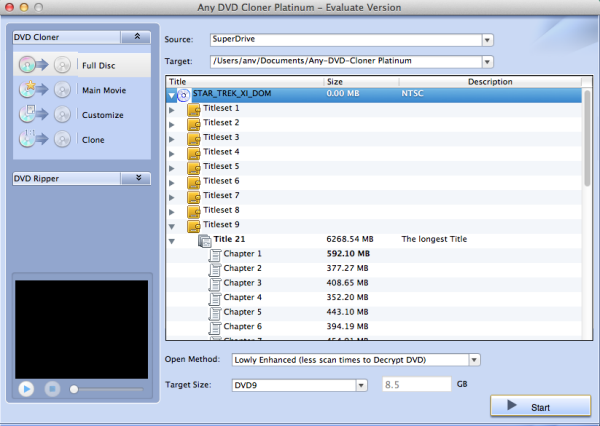This screenshot has height=426, width=600.
Task: Click the Chapter 5 document icon
Action: point(215,313)
